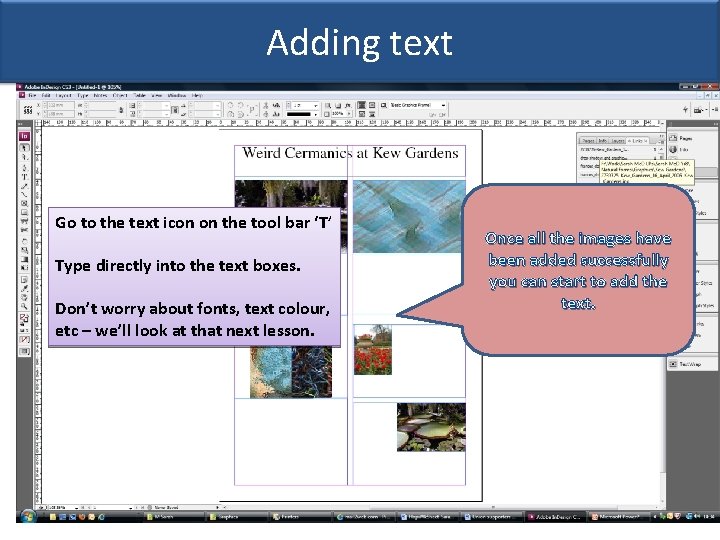Open the Window menu
This screenshot has height=540, width=720.
(177, 96)
